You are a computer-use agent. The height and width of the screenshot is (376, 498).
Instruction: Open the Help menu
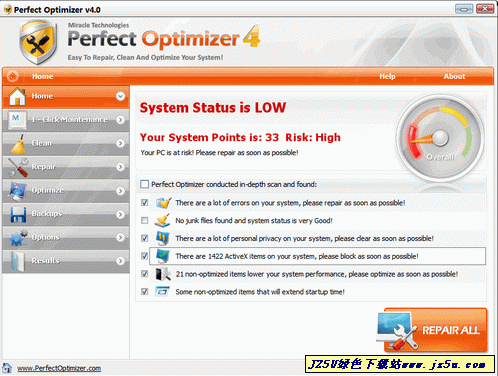coord(387,76)
